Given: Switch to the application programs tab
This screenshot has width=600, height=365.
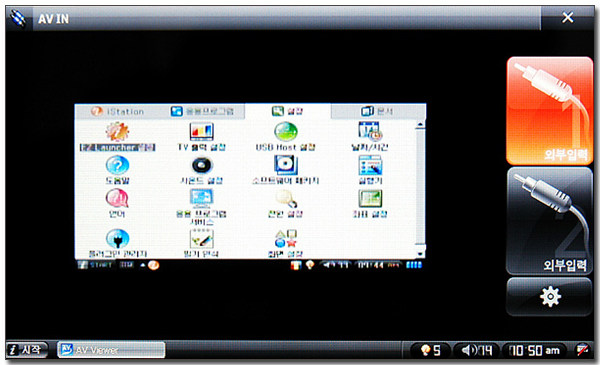Looking at the screenshot, I should click(x=202, y=111).
